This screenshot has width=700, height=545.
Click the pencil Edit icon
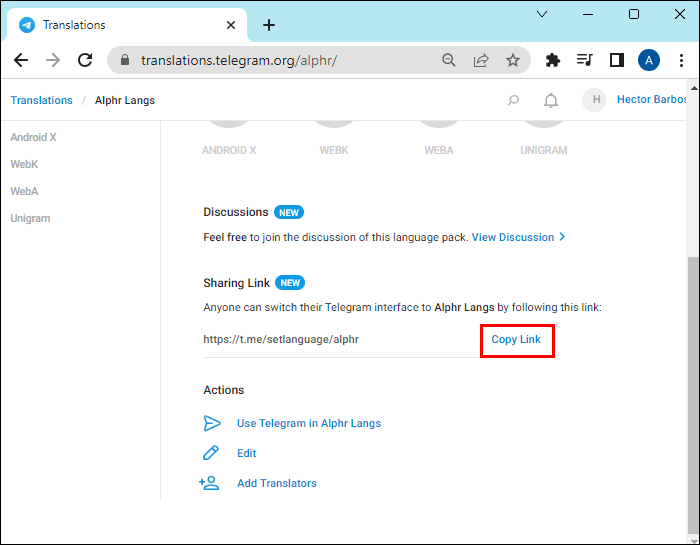point(211,453)
